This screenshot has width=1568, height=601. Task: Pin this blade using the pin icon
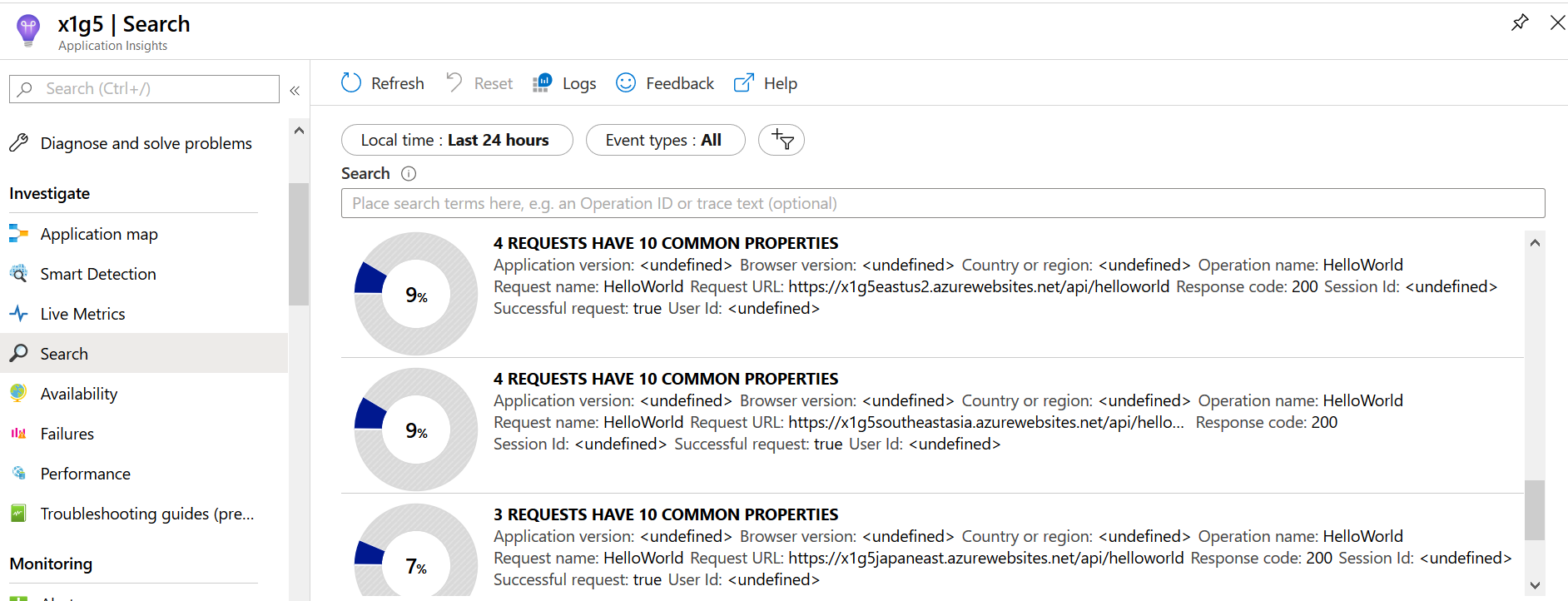click(x=1520, y=22)
